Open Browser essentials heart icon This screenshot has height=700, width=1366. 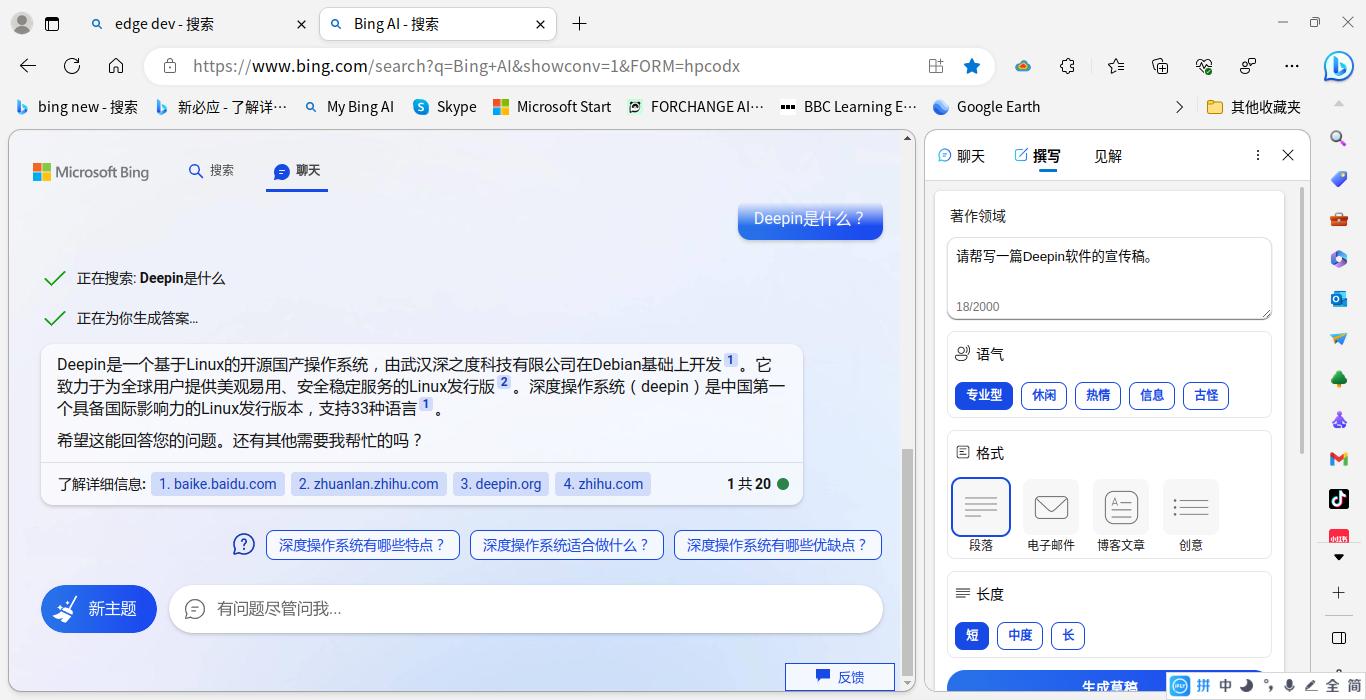(x=1204, y=66)
